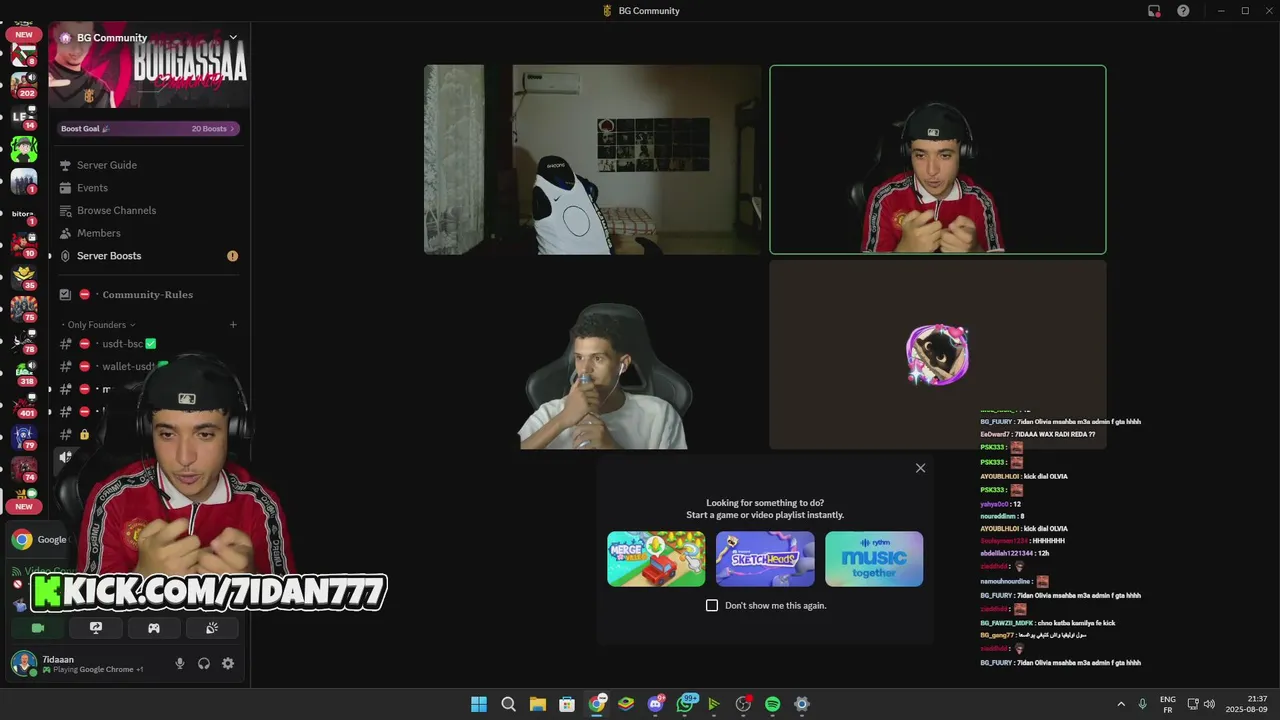The width and height of the screenshot is (1280, 720).
Task: Open File Explorer from taskbar
Action: pyautogui.click(x=537, y=704)
